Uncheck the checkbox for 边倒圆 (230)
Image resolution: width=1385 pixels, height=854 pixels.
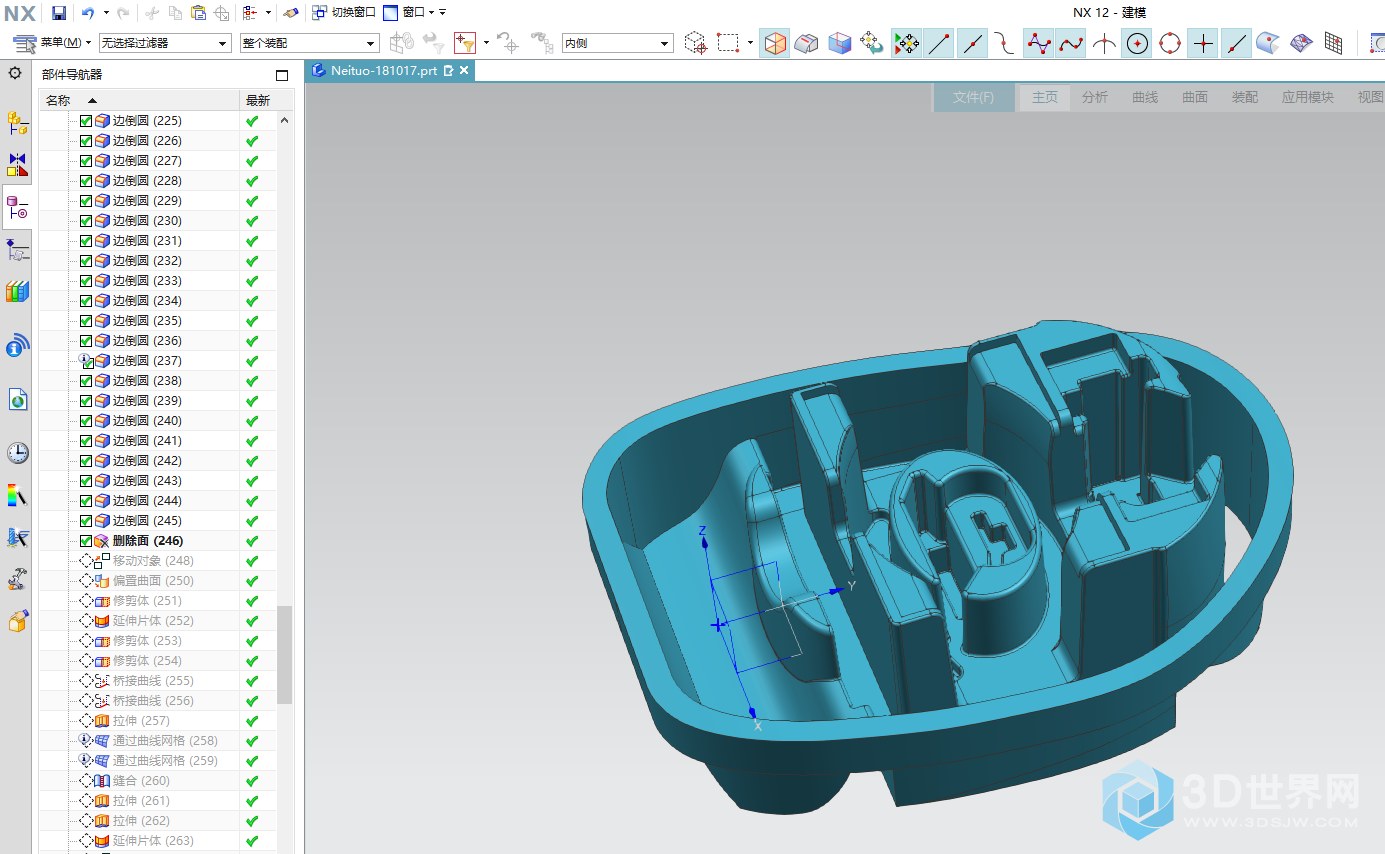point(86,221)
